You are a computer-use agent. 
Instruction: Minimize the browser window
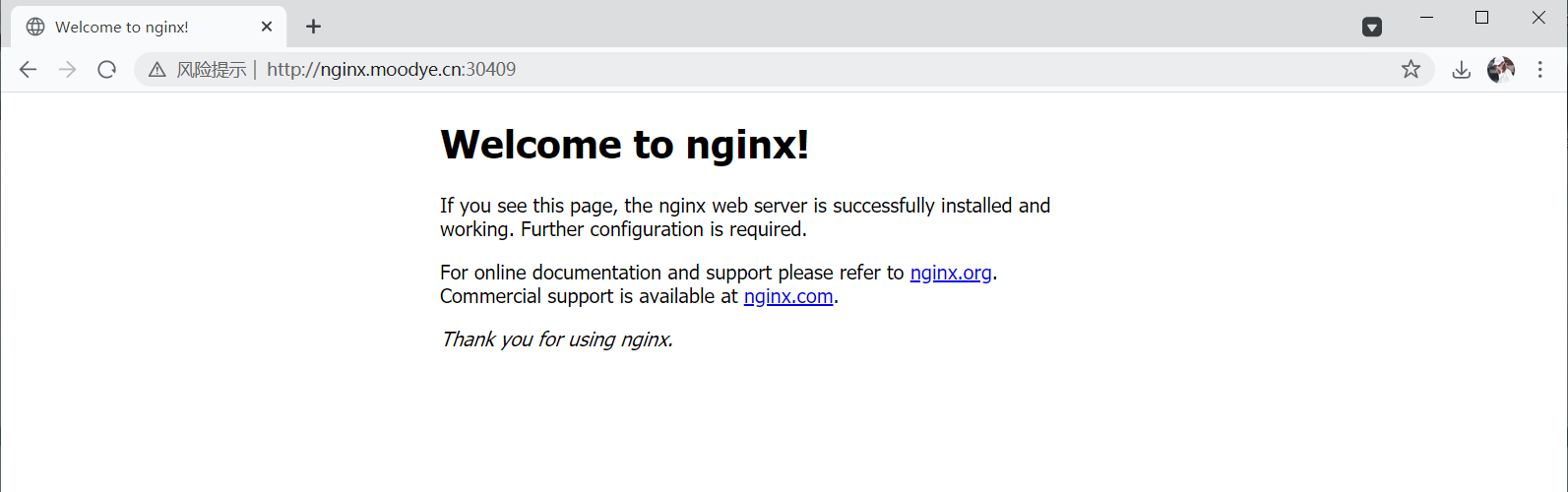[x=1426, y=18]
